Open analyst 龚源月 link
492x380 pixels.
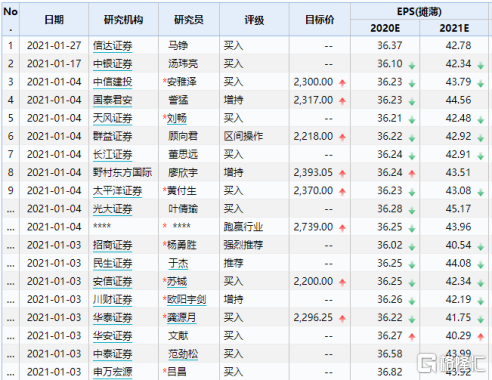coord(182,318)
